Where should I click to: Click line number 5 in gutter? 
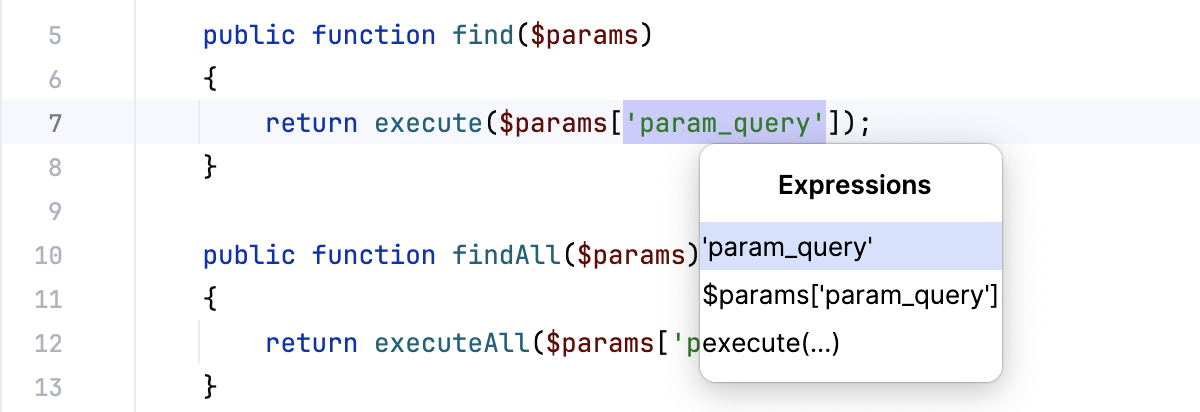pos(54,37)
